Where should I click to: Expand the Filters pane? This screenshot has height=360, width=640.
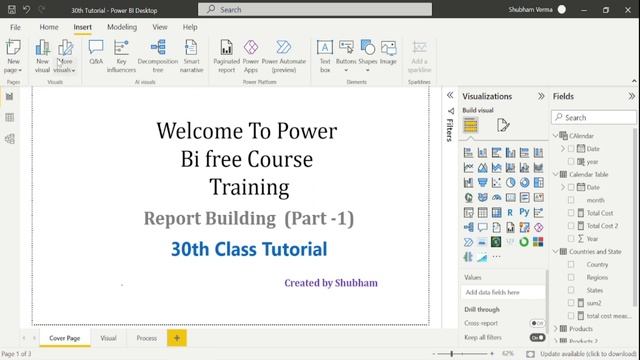(450, 95)
